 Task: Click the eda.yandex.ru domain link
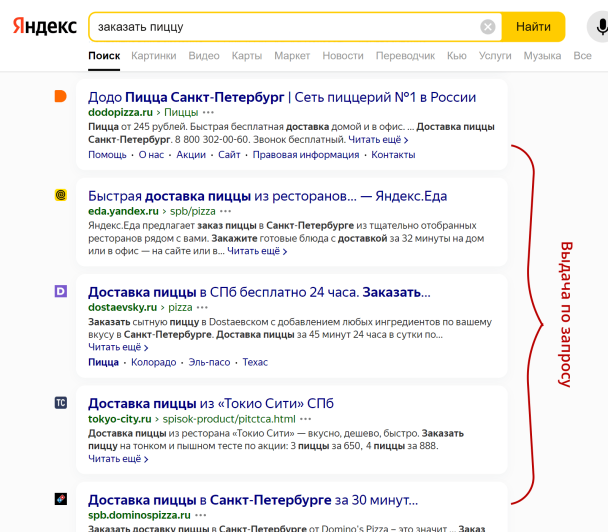pyautogui.click(x=123, y=211)
